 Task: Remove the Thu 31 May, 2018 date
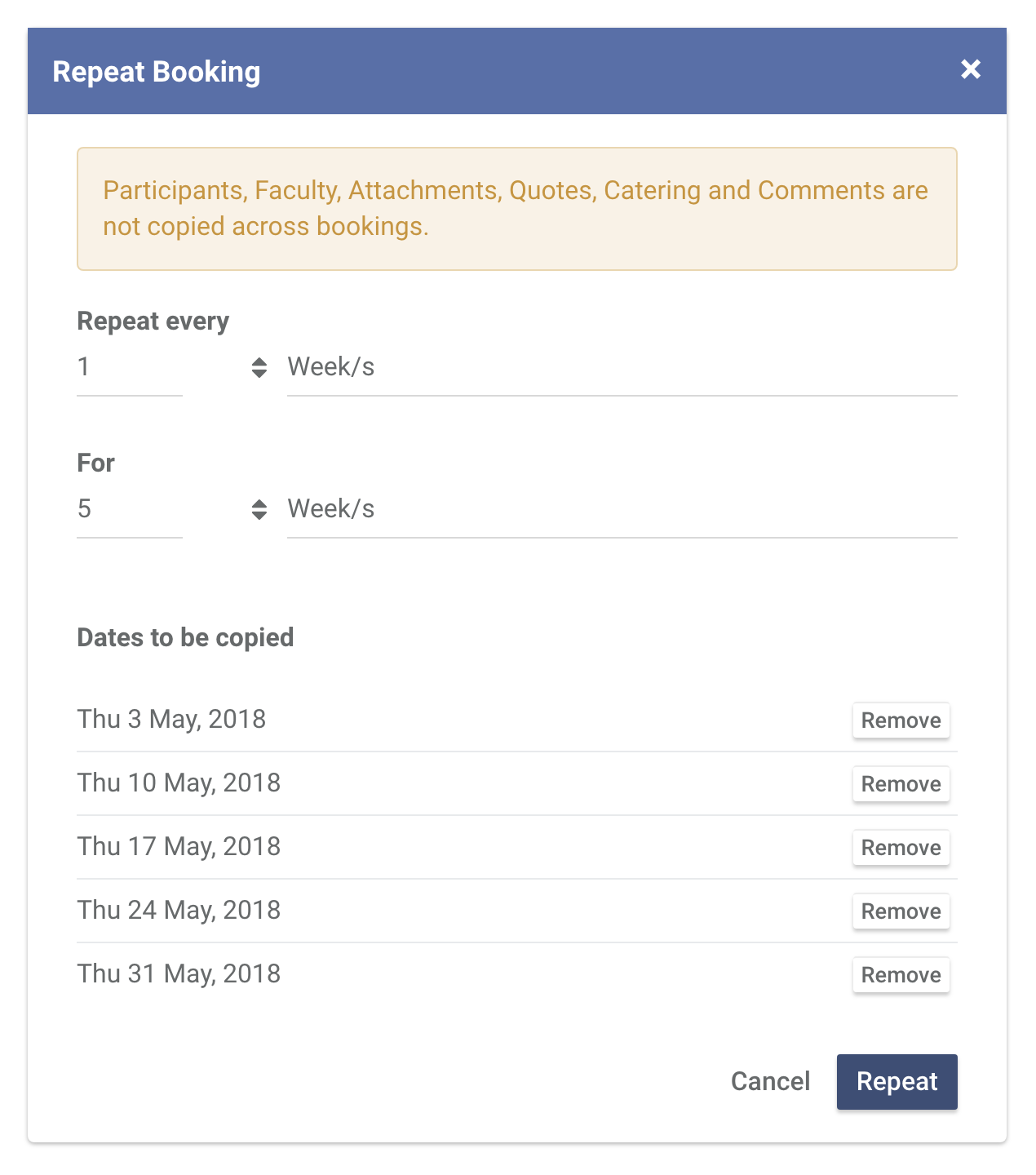(x=901, y=975)
